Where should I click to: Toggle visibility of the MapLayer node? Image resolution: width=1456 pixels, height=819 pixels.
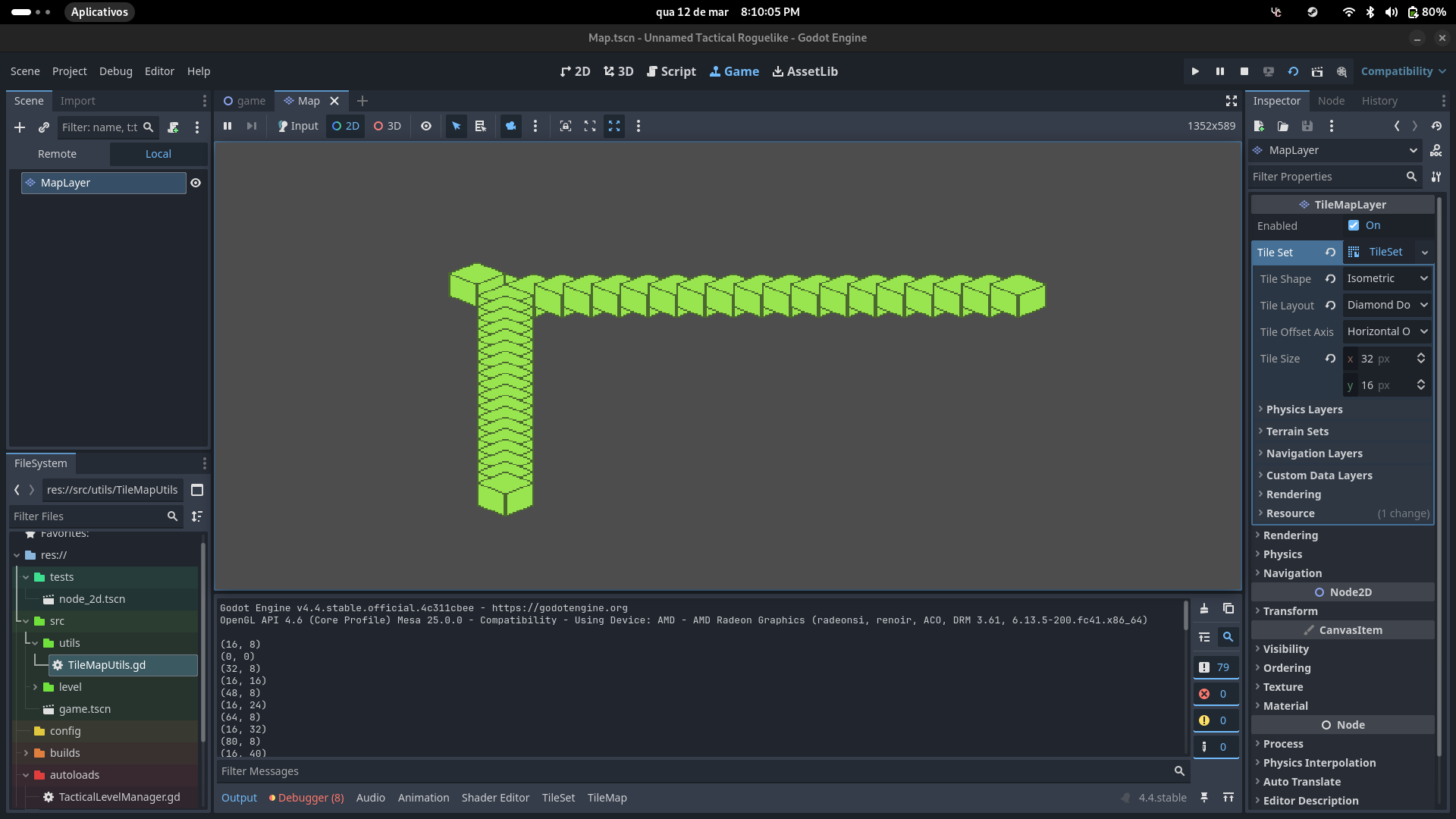(196, 183)
